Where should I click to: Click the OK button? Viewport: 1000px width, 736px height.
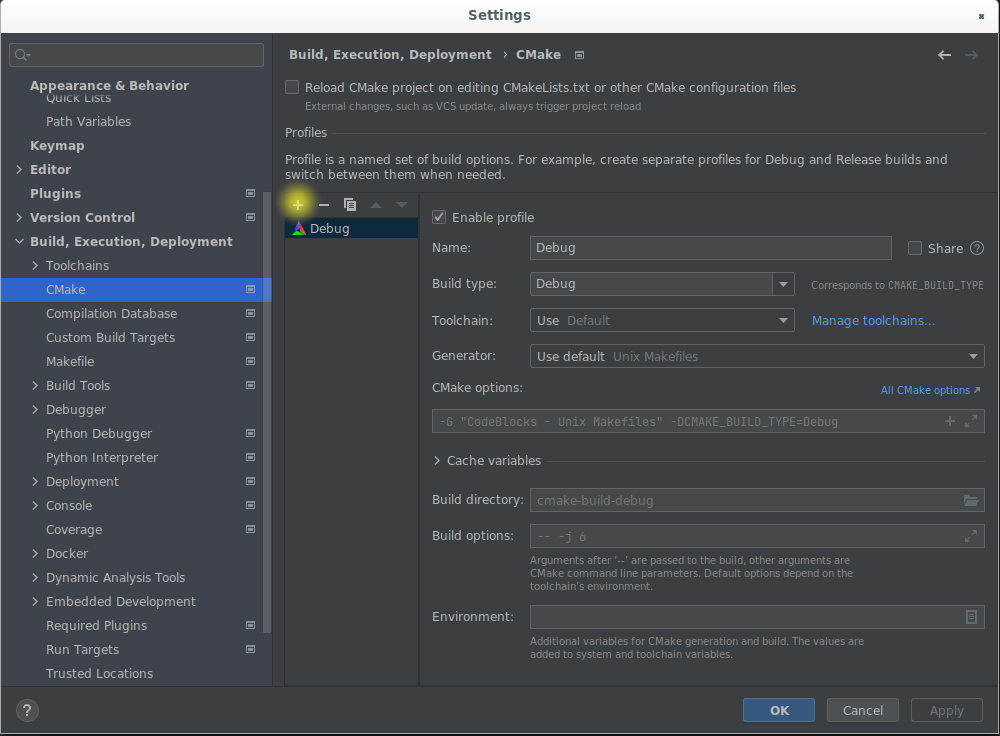(779, 710)
